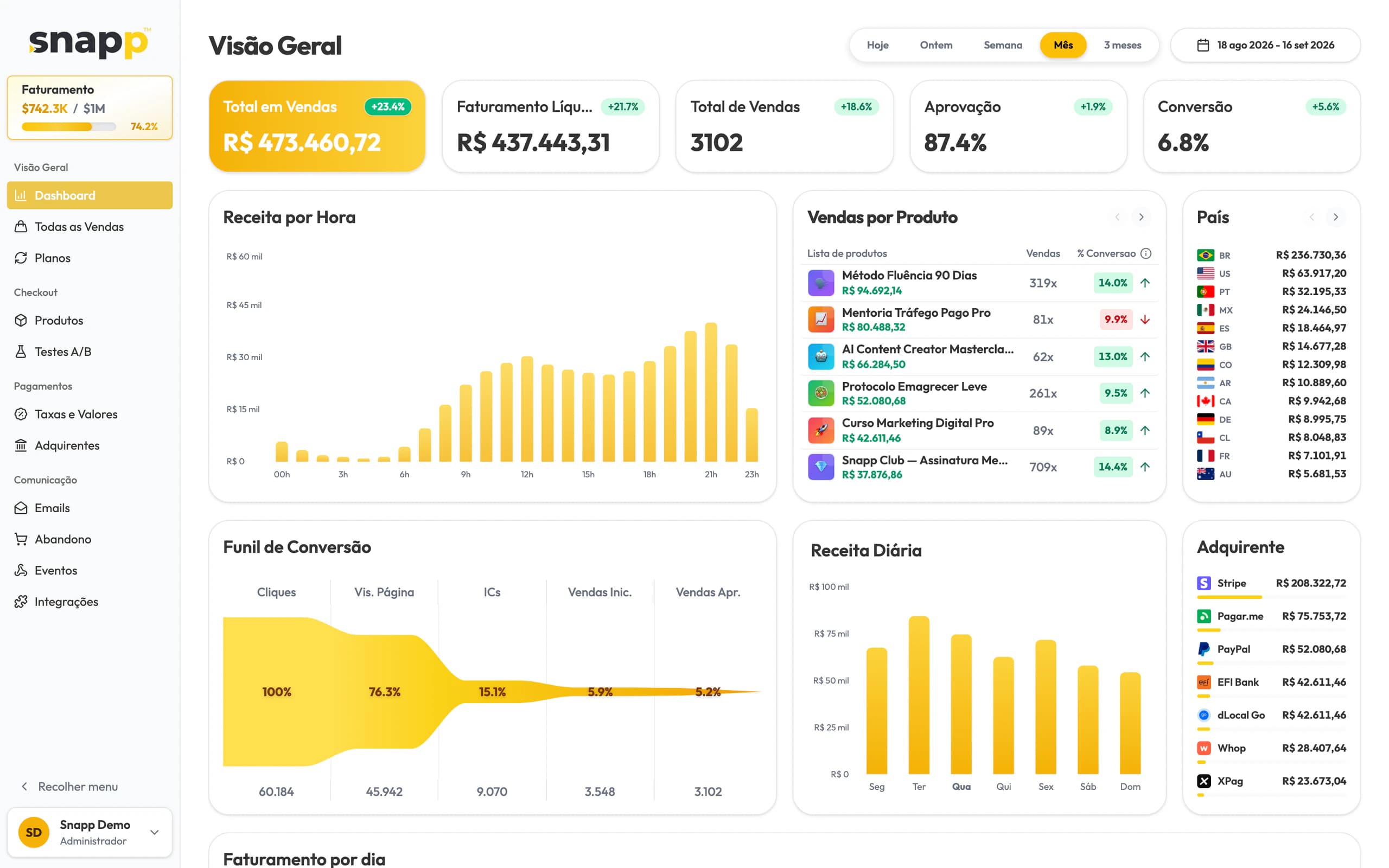Image resolution: width=1389 pixels, height=868 pixels.
Task: Click the Total de Vendas card
Action: (784, 126)
